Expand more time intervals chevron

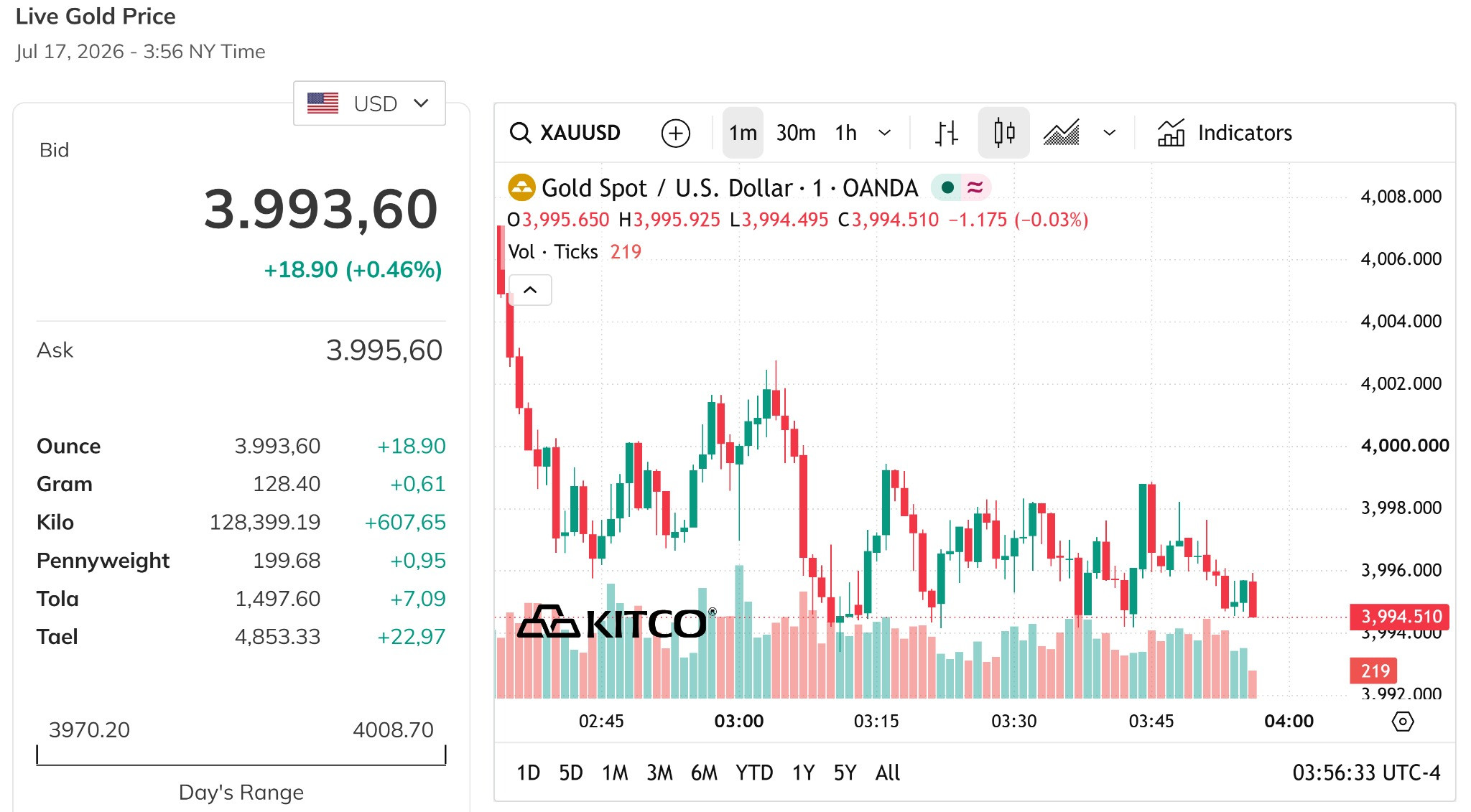(x=885, y=133)
